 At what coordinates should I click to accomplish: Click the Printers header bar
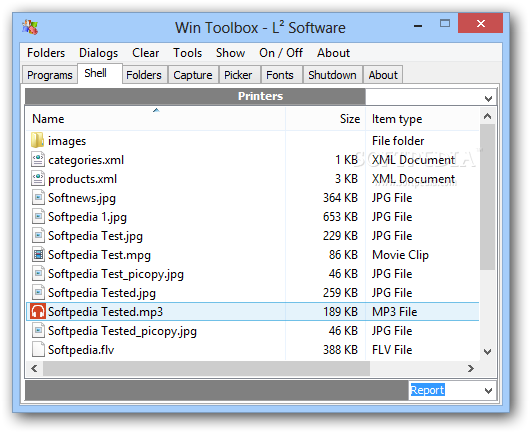tap(195, 96)
